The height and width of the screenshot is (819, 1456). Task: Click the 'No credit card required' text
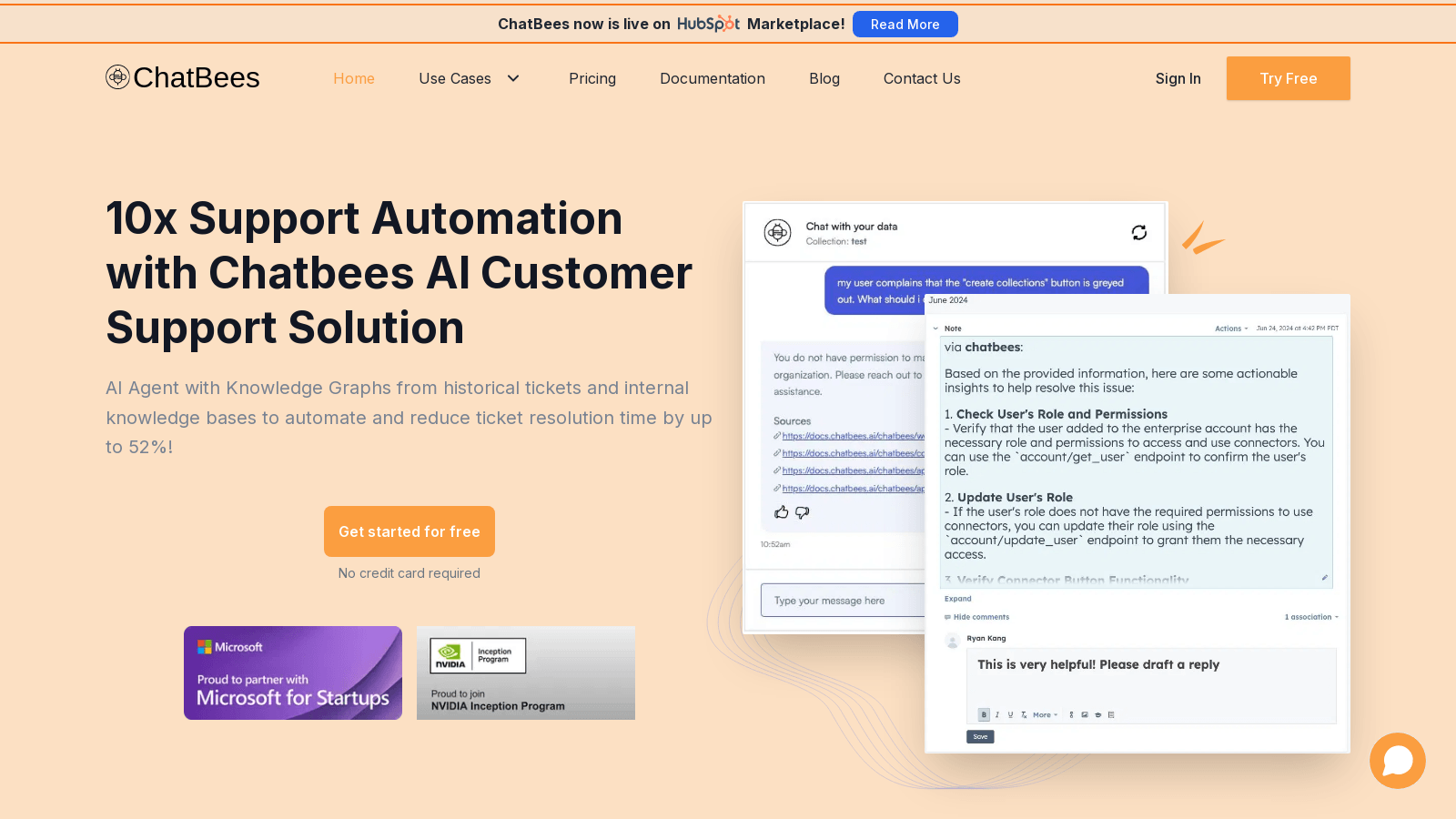(409, 573)
